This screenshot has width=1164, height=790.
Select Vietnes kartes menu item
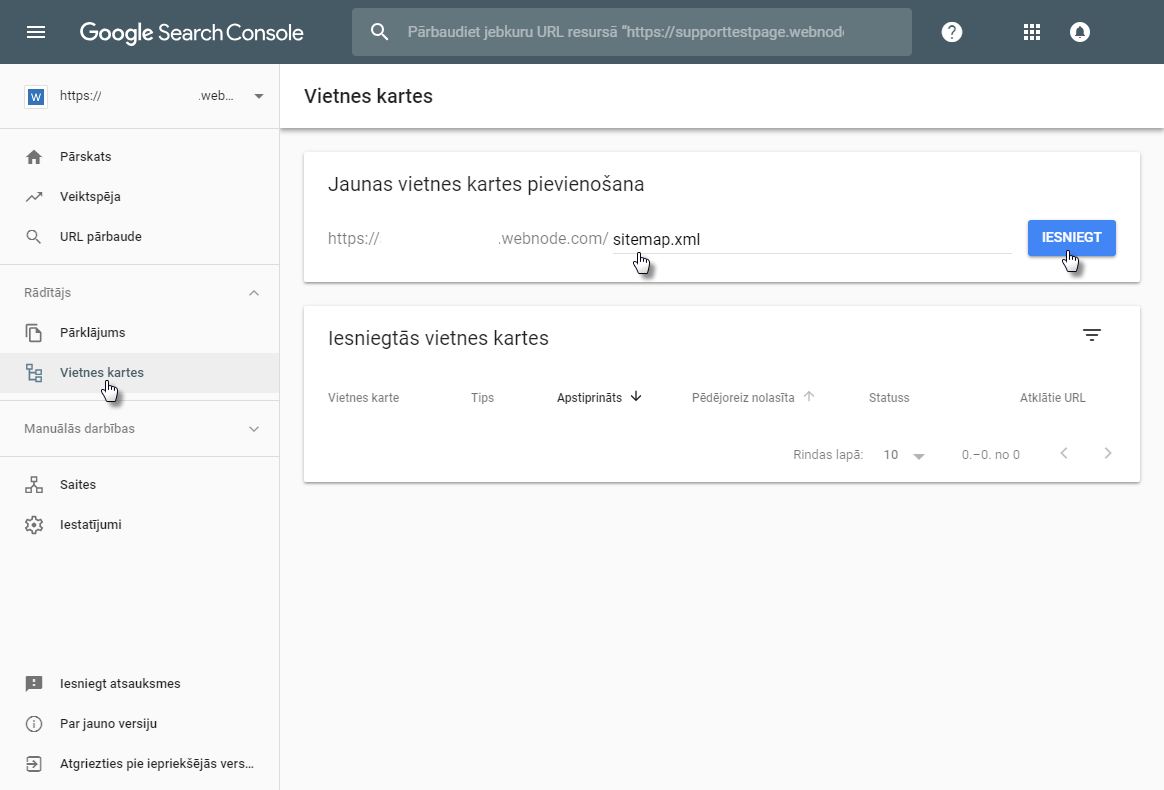point(140,373)
